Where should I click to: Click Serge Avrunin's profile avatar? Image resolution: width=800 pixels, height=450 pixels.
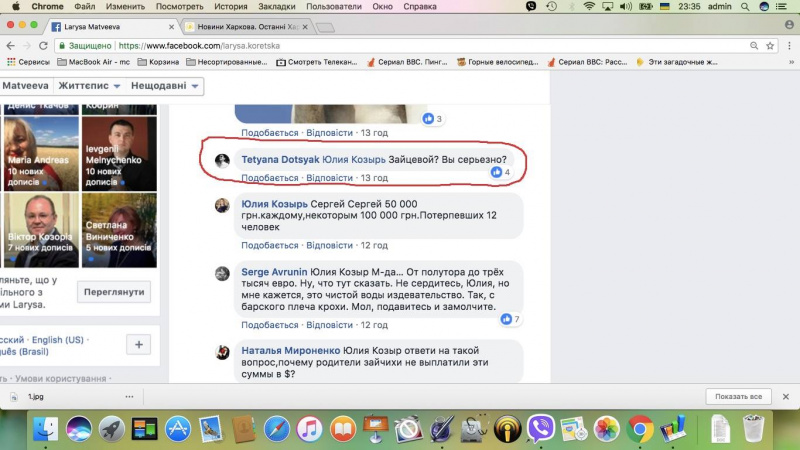pyautogui.click(x=222, y=272)
